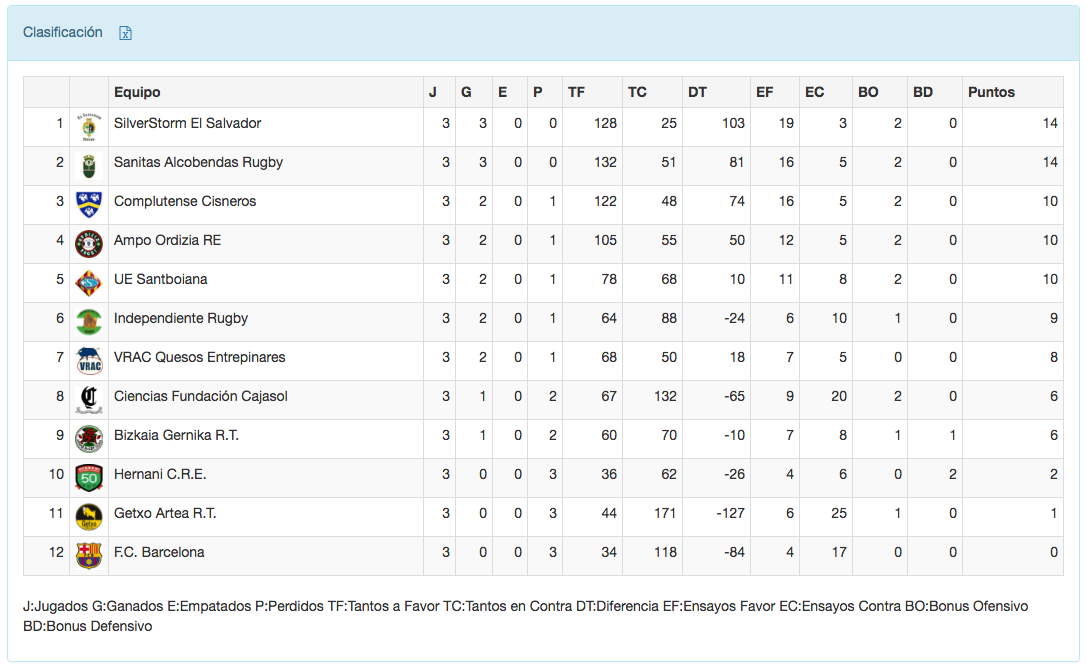Click the Puntos column header
Image resolution: width=1087 pixels, height=668 pixels.
pyautogui.click(x=991, y=92)
